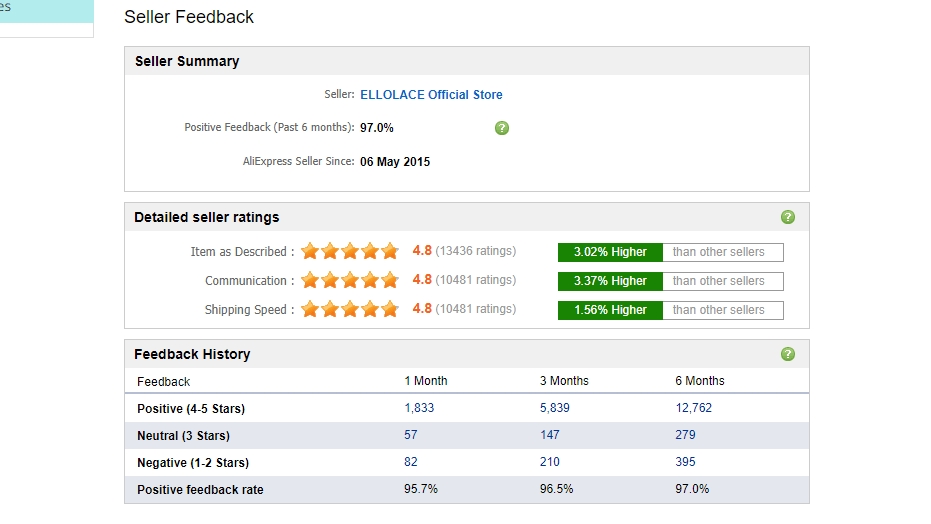View 3 Months neutral feedback count 147
Viewport: 931px width, 524px height.
click(549, 435)
